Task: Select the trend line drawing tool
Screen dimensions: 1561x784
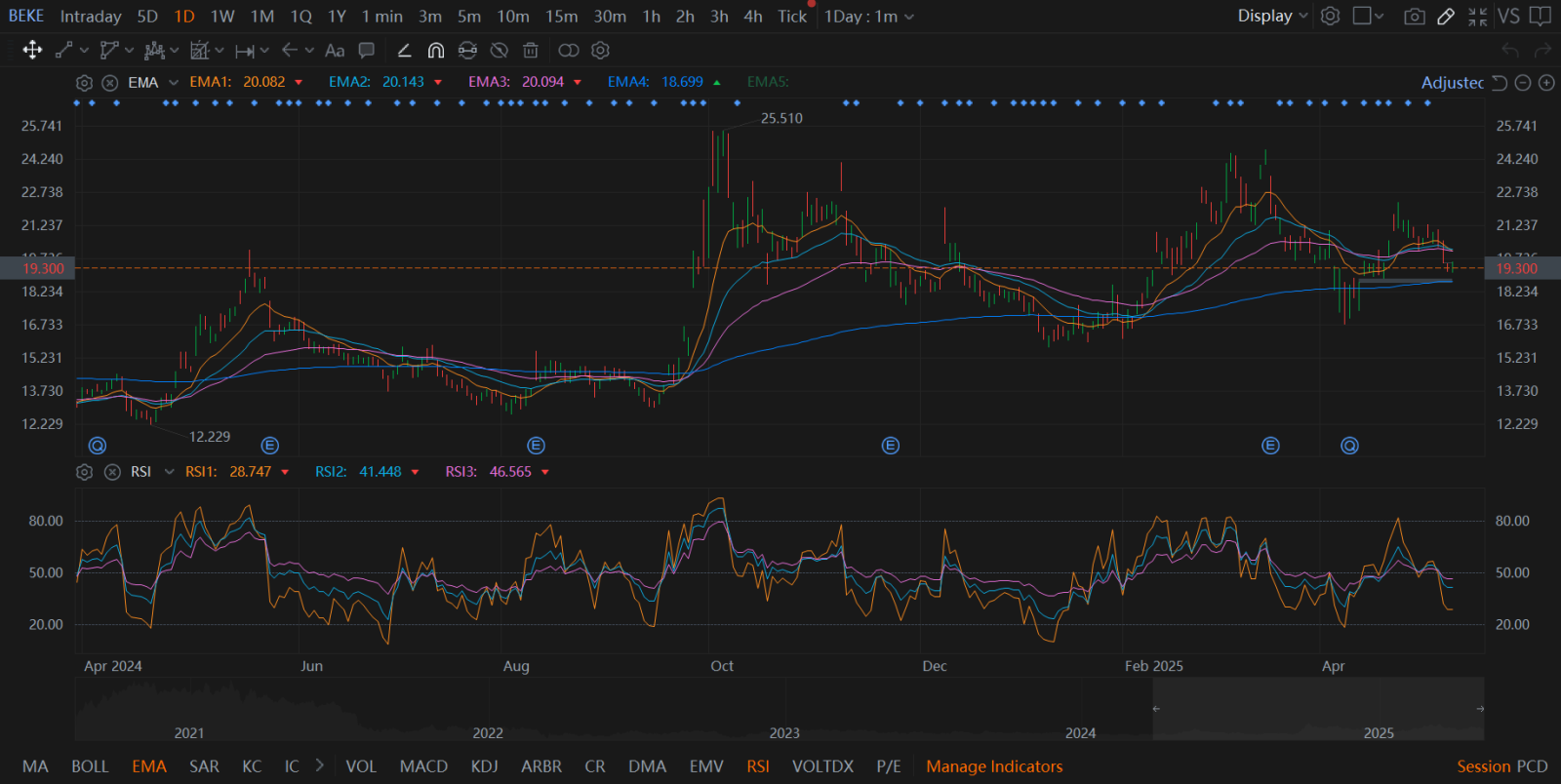Action: (64, 50)
